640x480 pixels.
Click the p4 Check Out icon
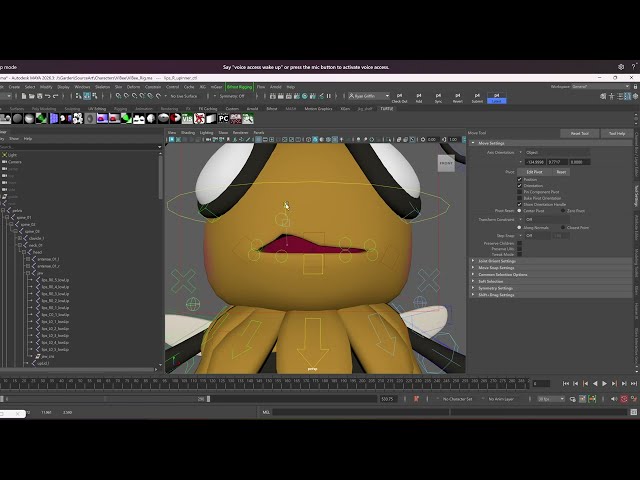point(399,98)
